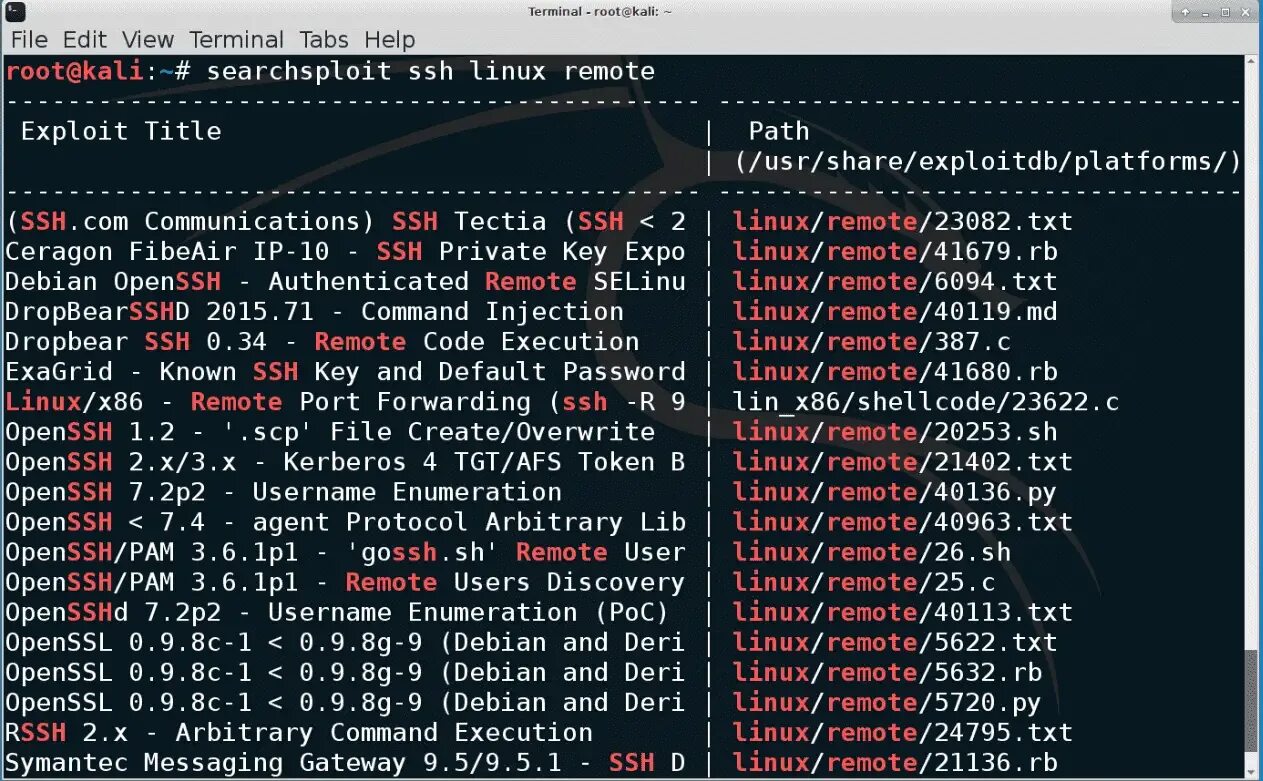Click 'OpenSSH/PAM 3.6.1p1 - gossh.sh' title
Image resolution: width=1263 pixels, height=781 pixels.
pos(346,552)
